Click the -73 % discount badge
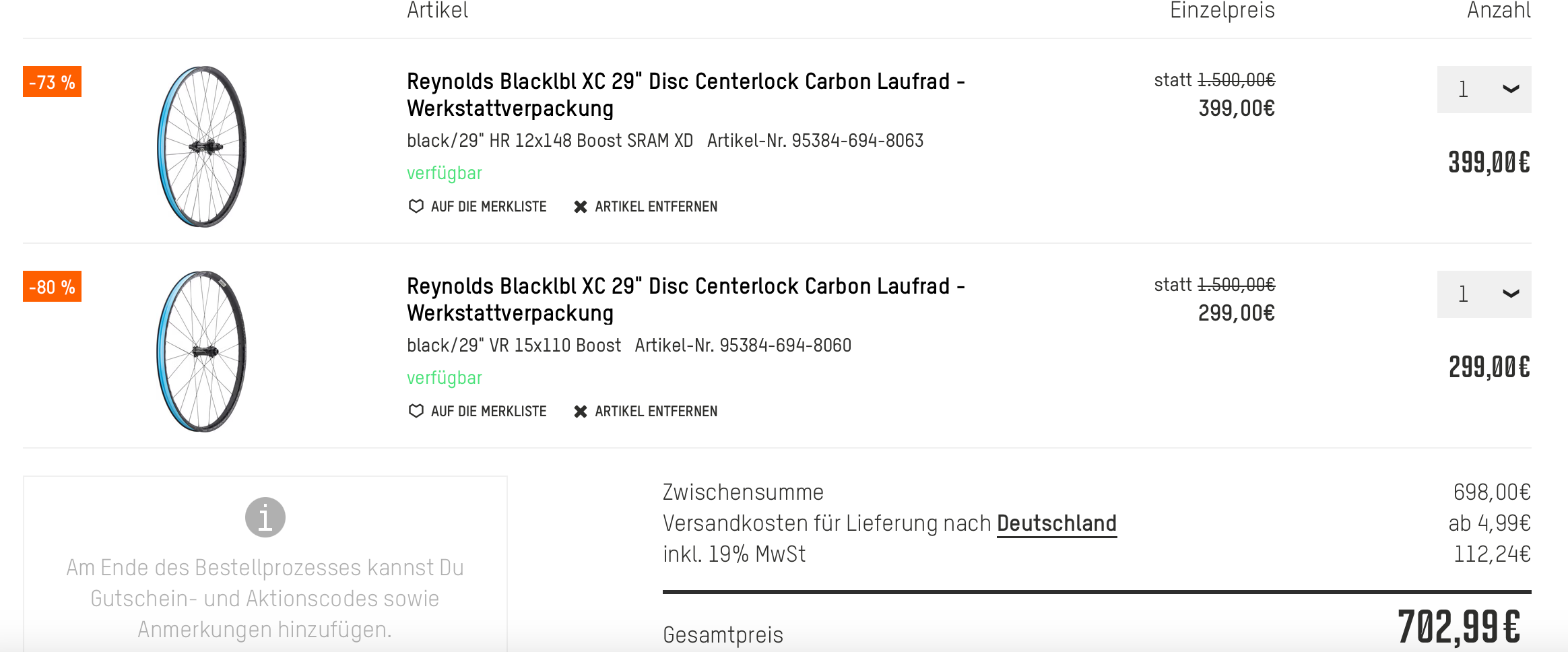Image resolution: width=1568 pixels, height=652 pixels. click(52, 81)
